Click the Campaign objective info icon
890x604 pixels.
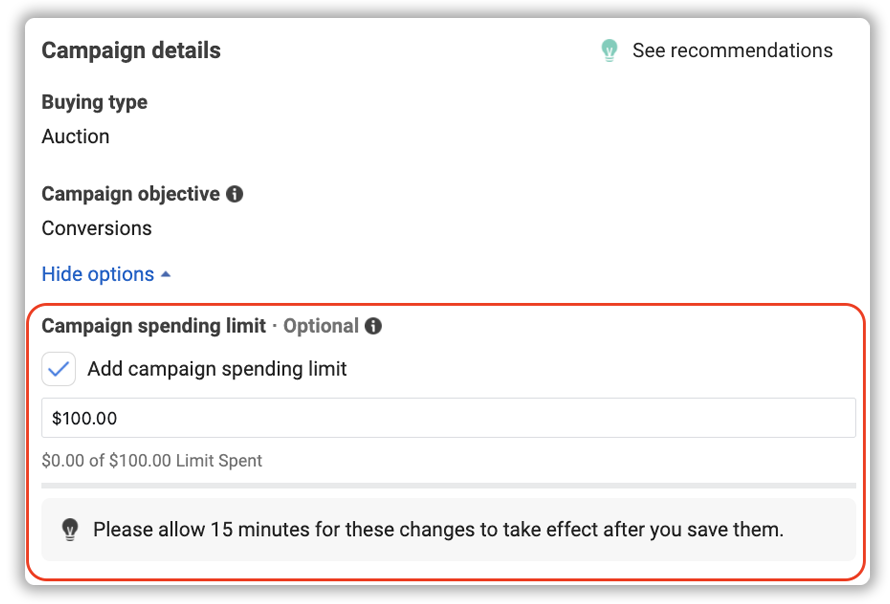(x=234, y=194)
